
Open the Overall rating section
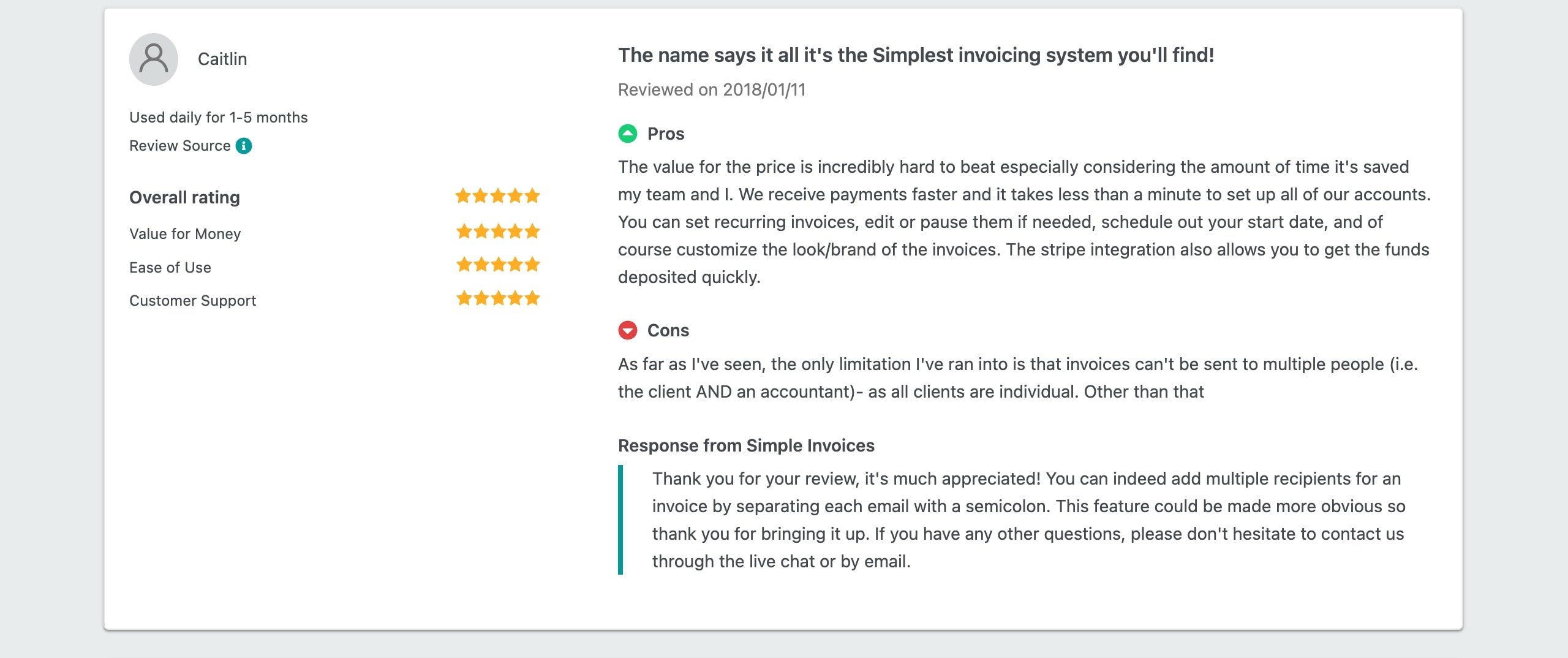pyautogui.click(x=184, y=197)
